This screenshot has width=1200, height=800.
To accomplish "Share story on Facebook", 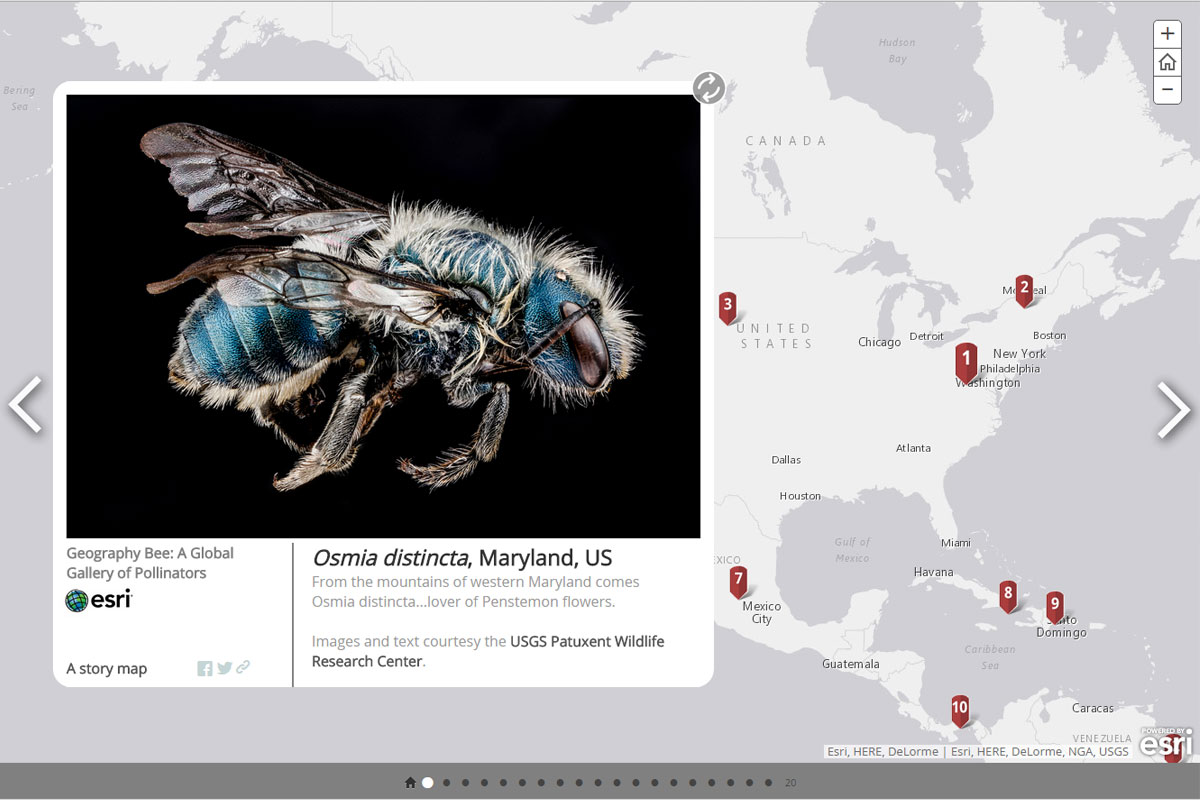I will click(204, 669).
